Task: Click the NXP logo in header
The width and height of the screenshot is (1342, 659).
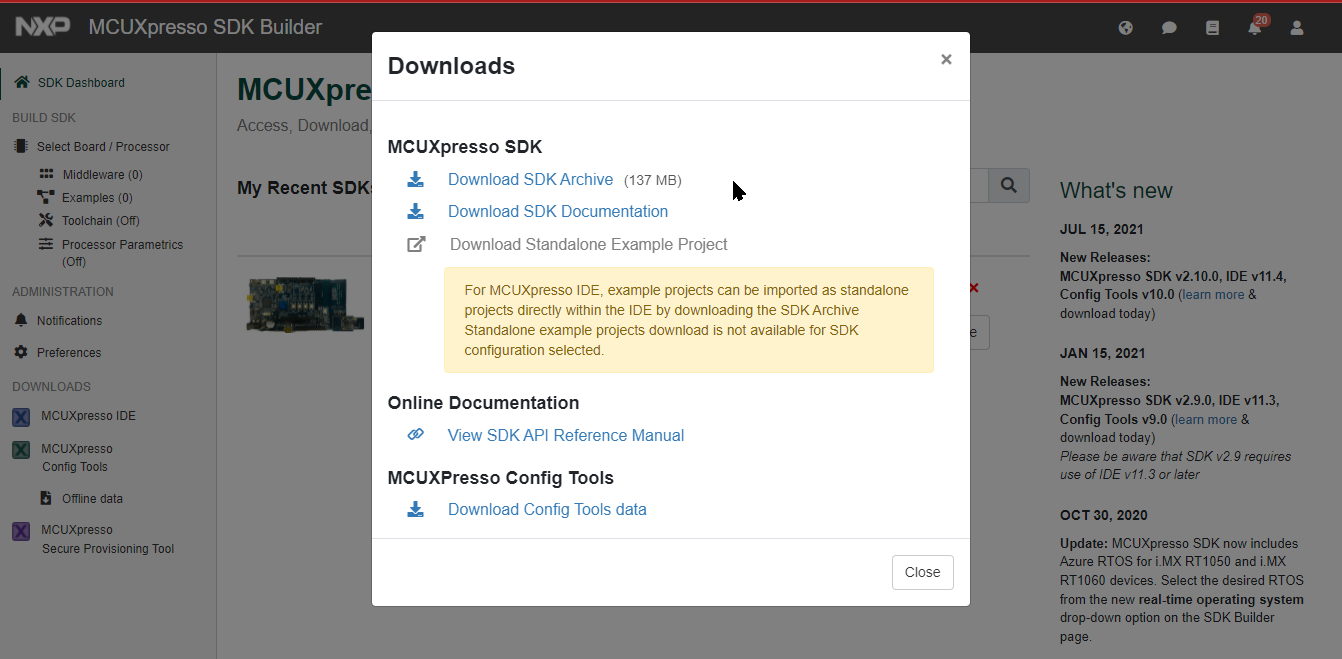Action: 43,27
